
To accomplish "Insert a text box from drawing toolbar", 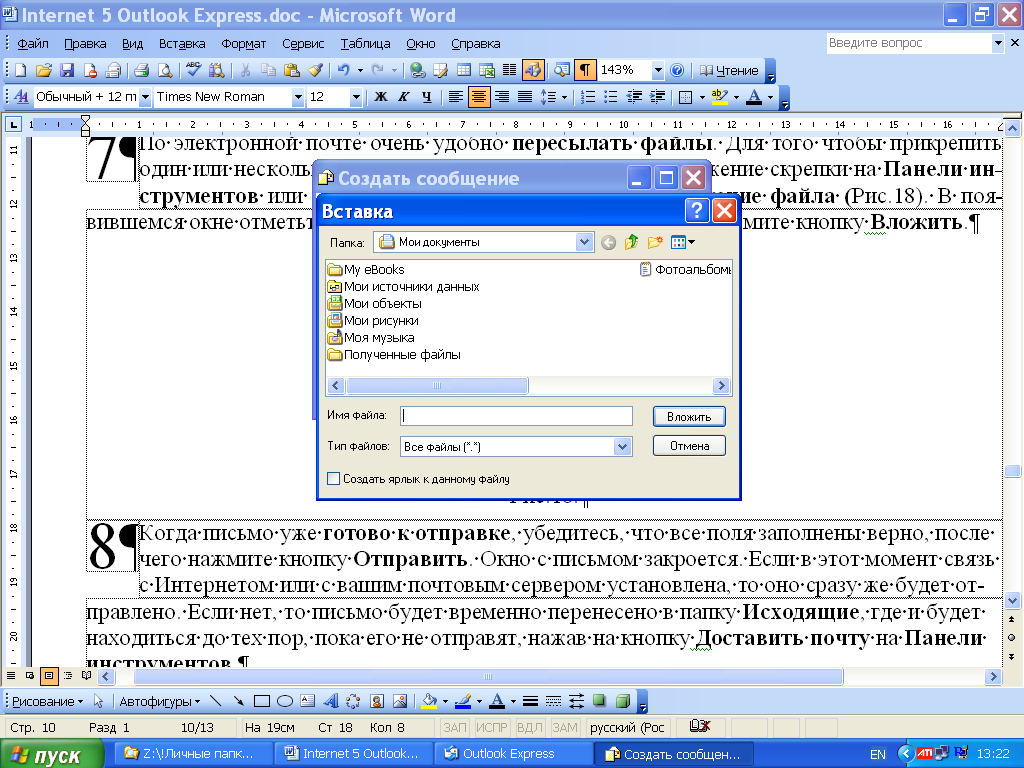I will [308, 701].
